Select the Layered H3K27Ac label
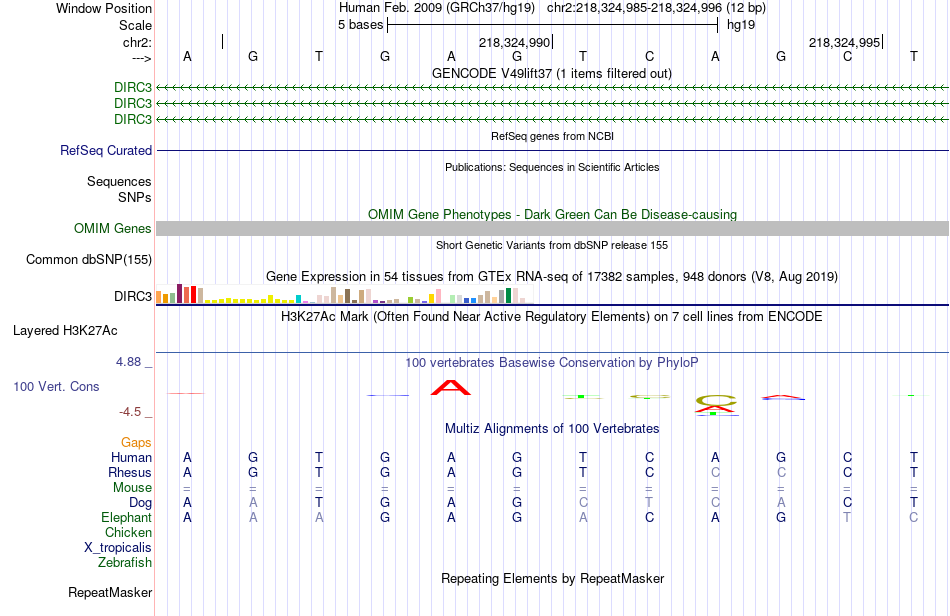 click(65, 331)
